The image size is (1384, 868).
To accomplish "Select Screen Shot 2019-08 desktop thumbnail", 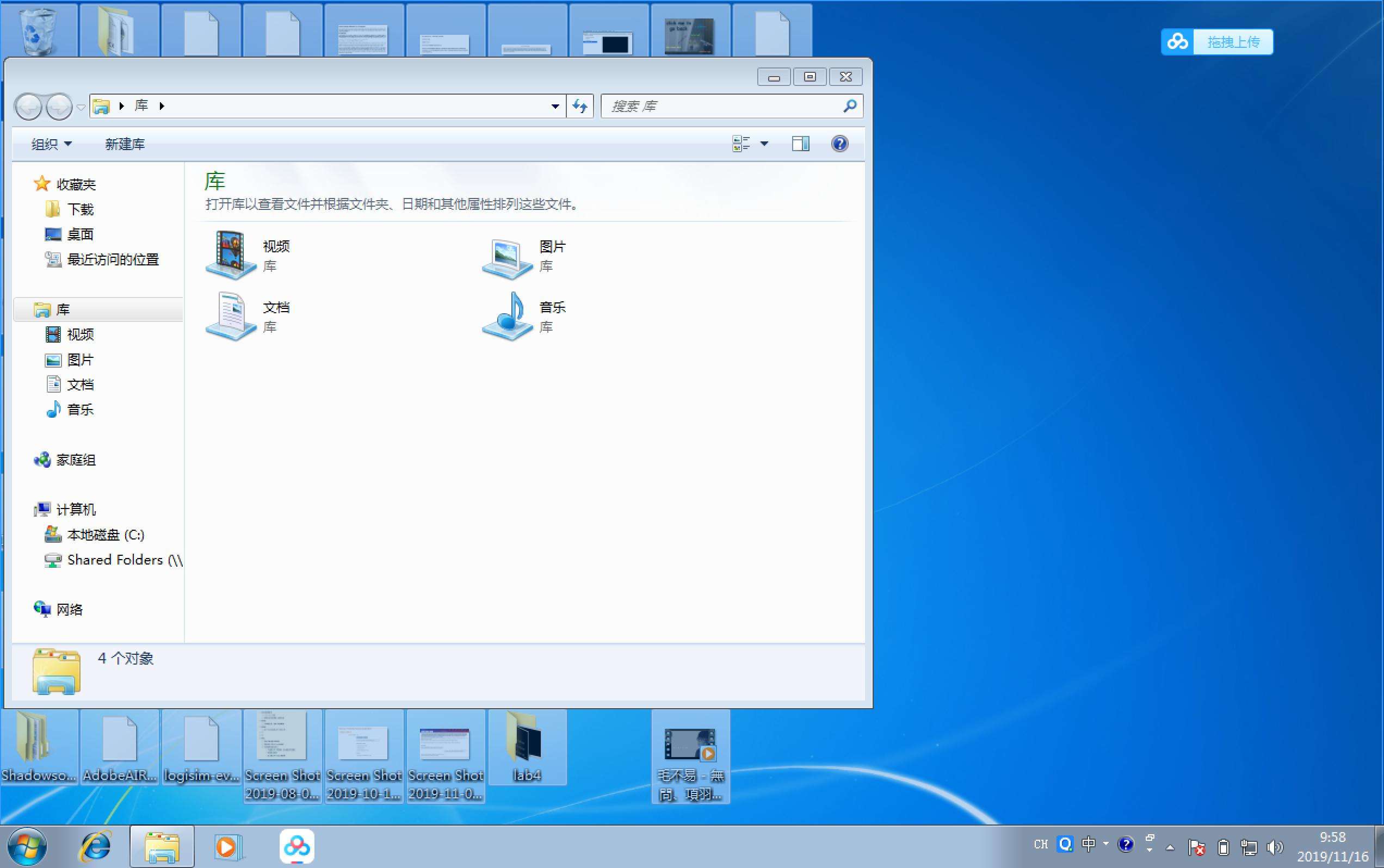I will coord(282,756).
